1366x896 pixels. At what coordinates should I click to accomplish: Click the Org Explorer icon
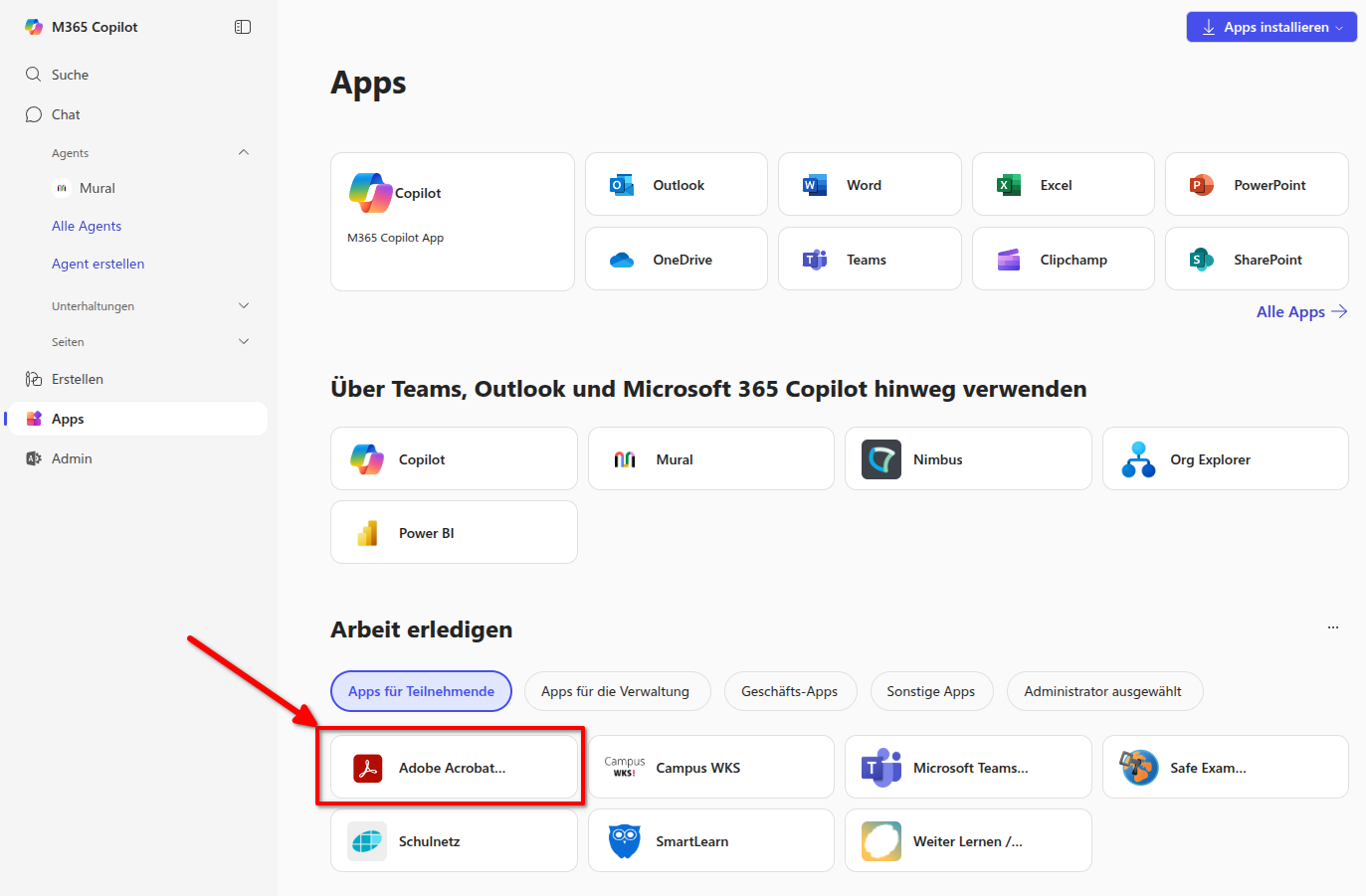pos(1138,459)
